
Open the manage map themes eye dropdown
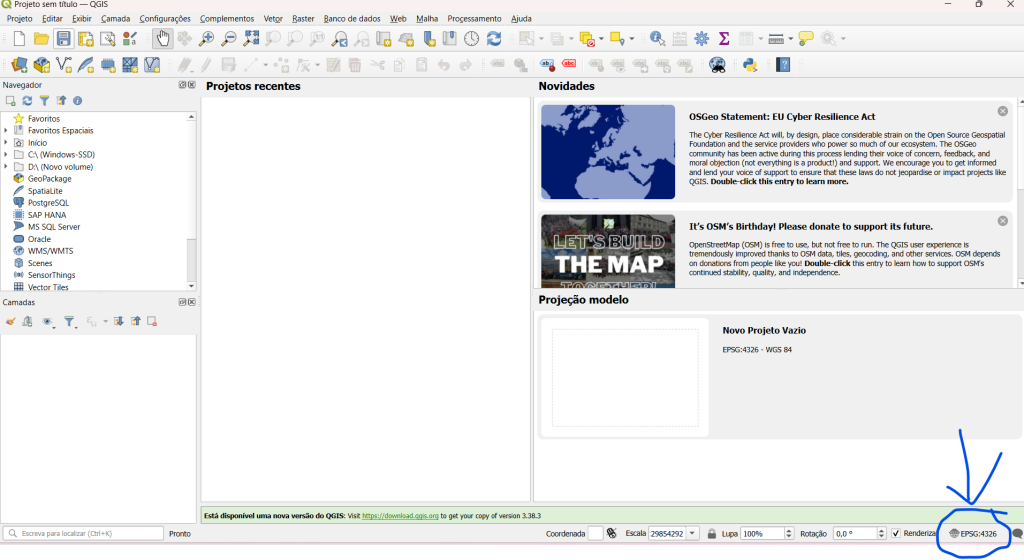(47, 321)
